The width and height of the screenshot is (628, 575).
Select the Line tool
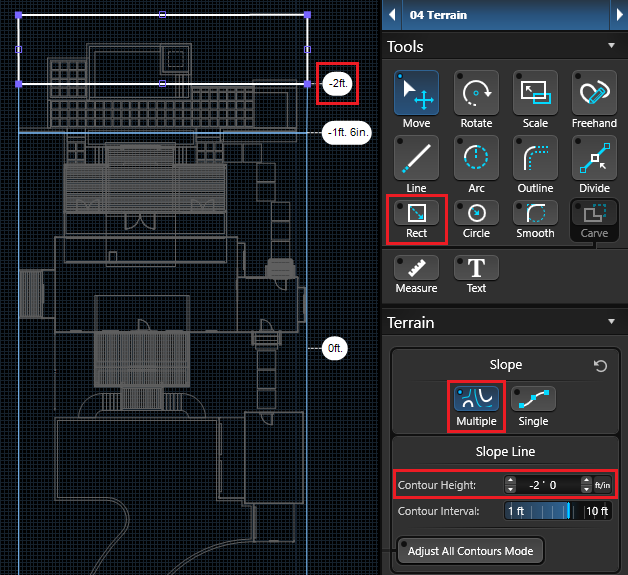pos(416,158)
